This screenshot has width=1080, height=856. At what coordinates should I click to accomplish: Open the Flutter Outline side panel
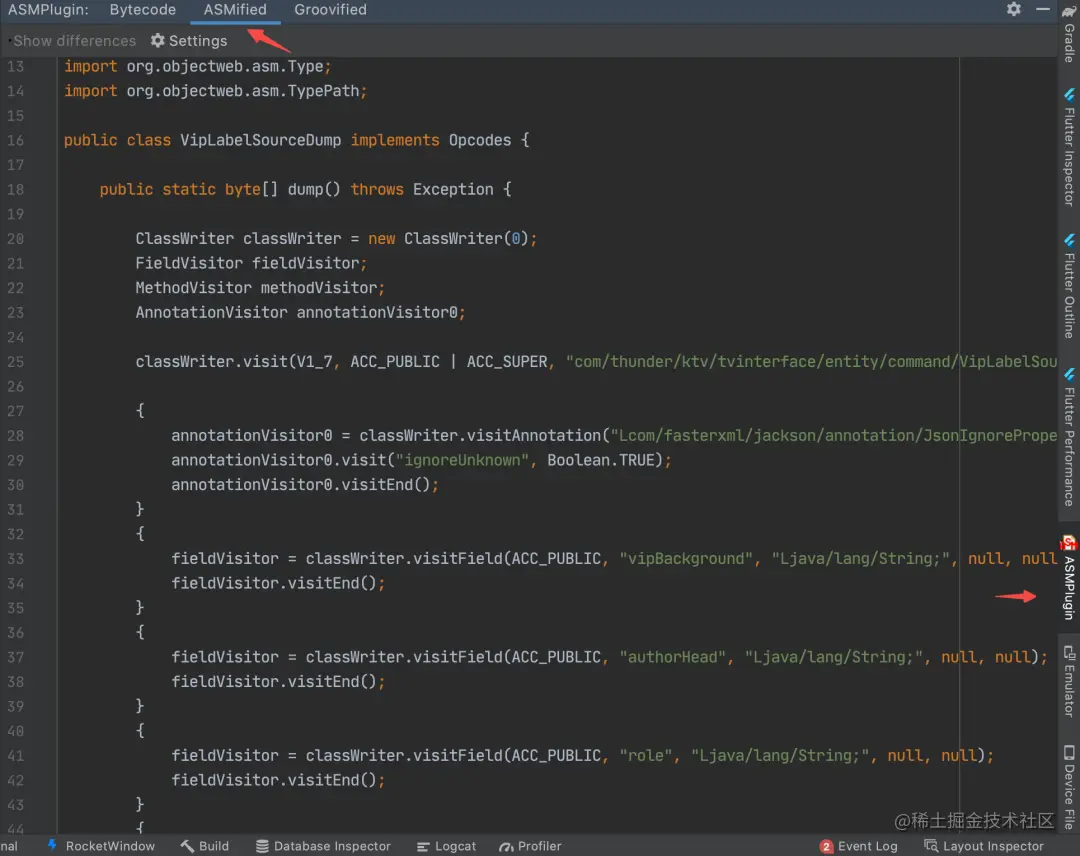[x=1069, y=286]
